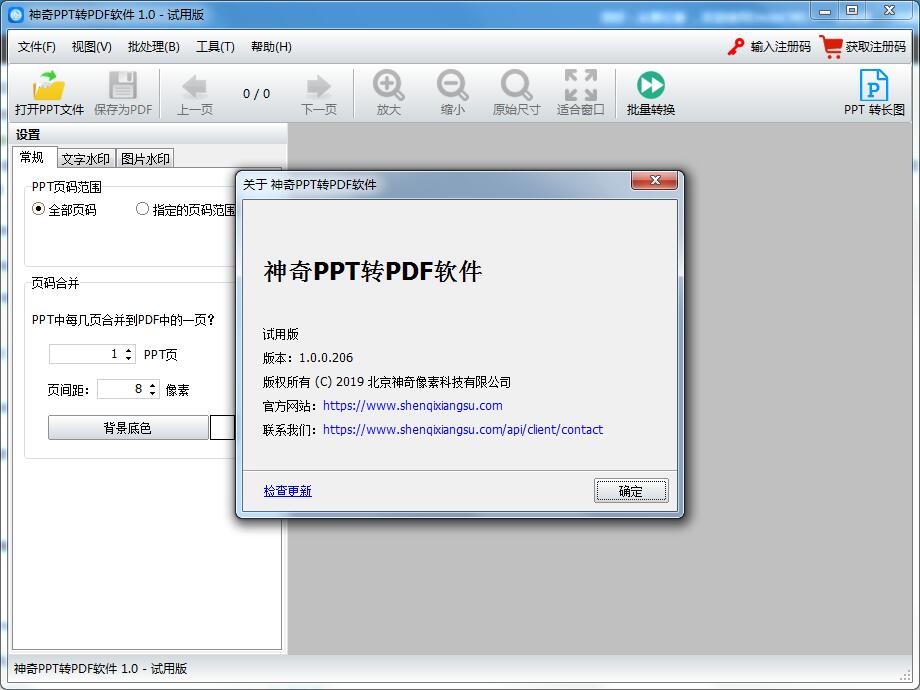Switch to the 图片水印 tab
This screenshot has height=690, width=920.
coord(147,158)
